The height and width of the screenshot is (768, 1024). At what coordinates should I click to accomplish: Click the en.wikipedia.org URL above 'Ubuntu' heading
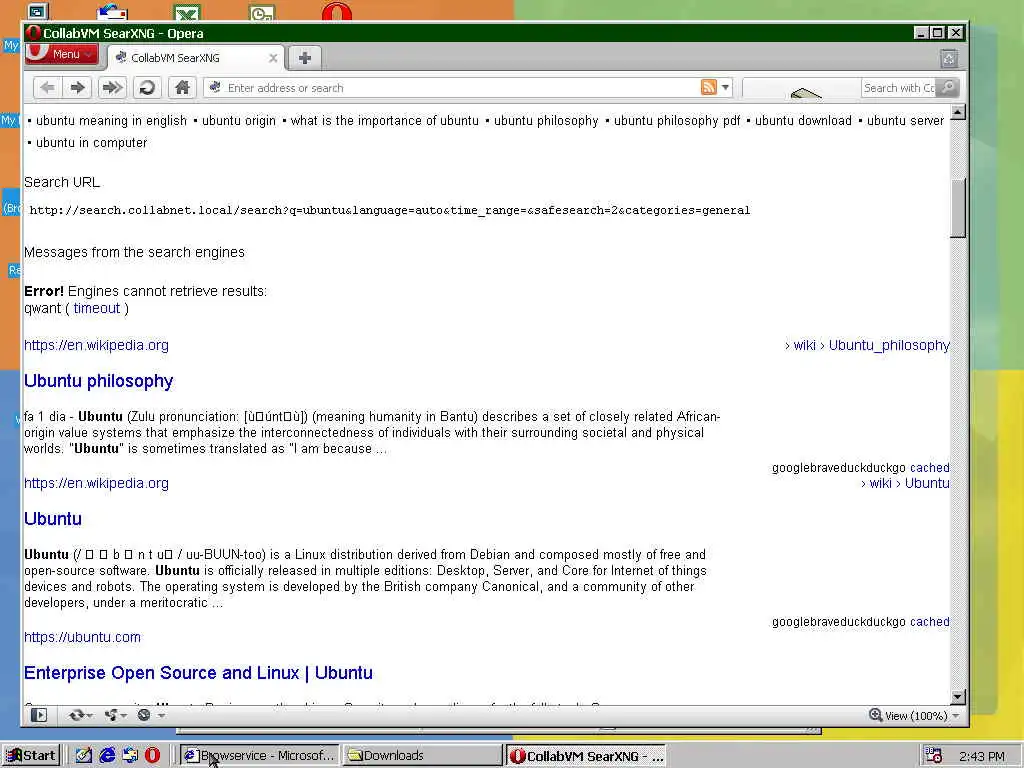point(97,483)
